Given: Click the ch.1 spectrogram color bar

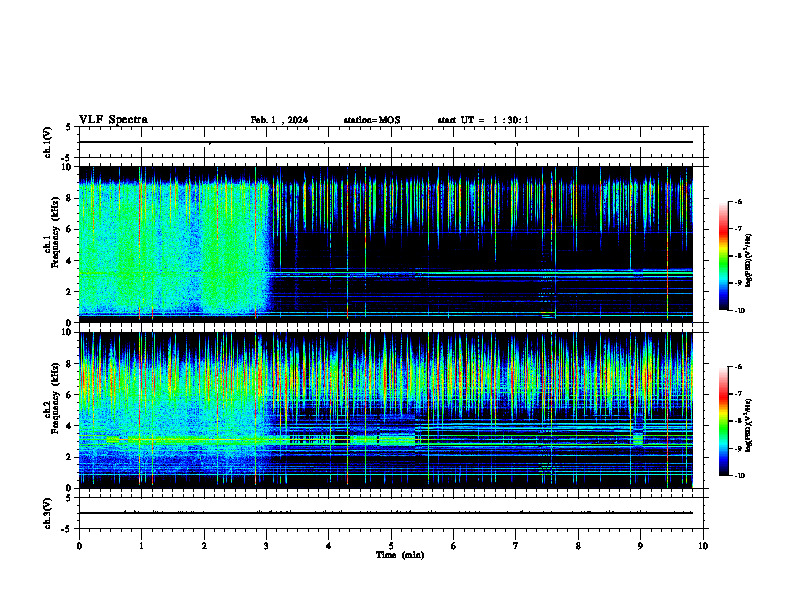Looking at the screenshot, I should pos(723,256).
